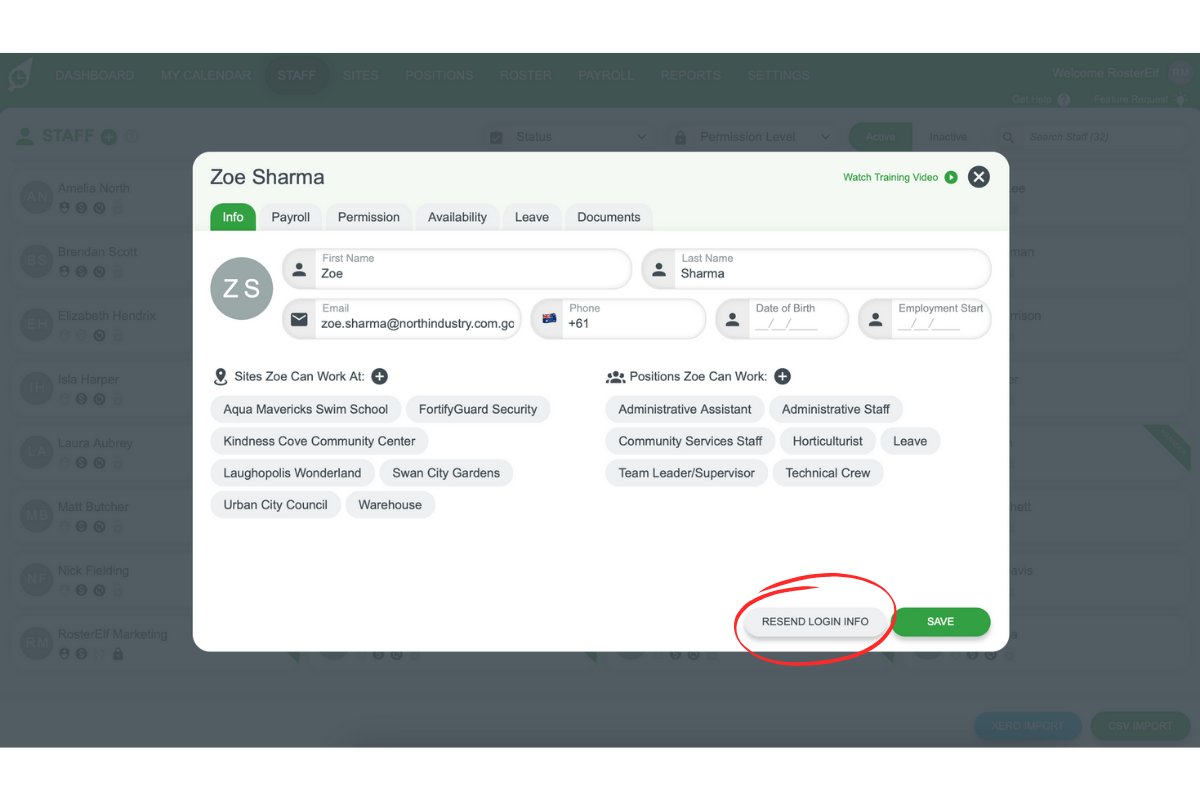This screenshot has height=800, width=1200.
Task: Click the plus icon beside Sites Zoe Can Work At
Action: tap(379, 376)
